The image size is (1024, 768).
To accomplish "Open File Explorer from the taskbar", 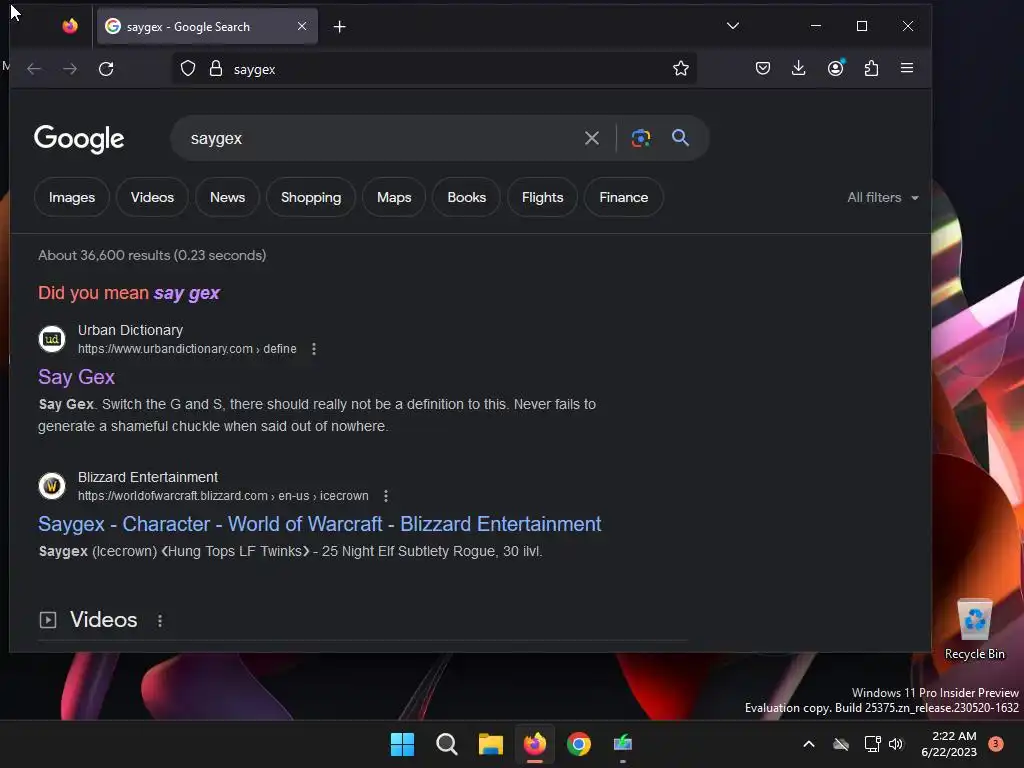I will click(x=490, y=744).
